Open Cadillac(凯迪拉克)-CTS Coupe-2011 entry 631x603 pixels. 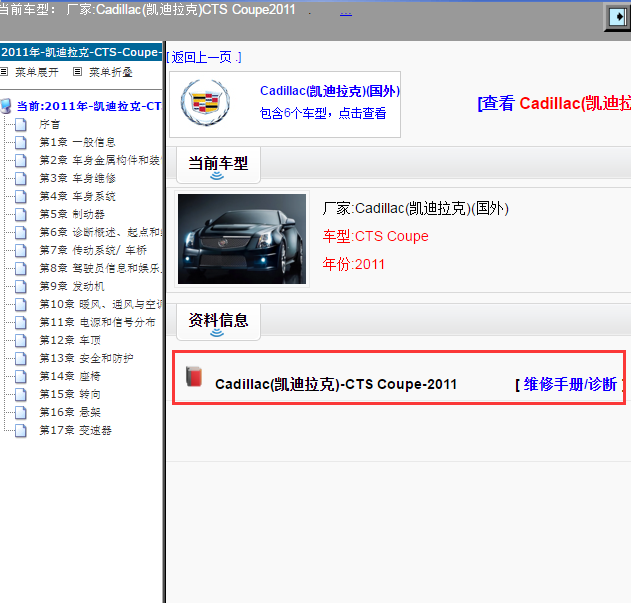pos(336,384)
